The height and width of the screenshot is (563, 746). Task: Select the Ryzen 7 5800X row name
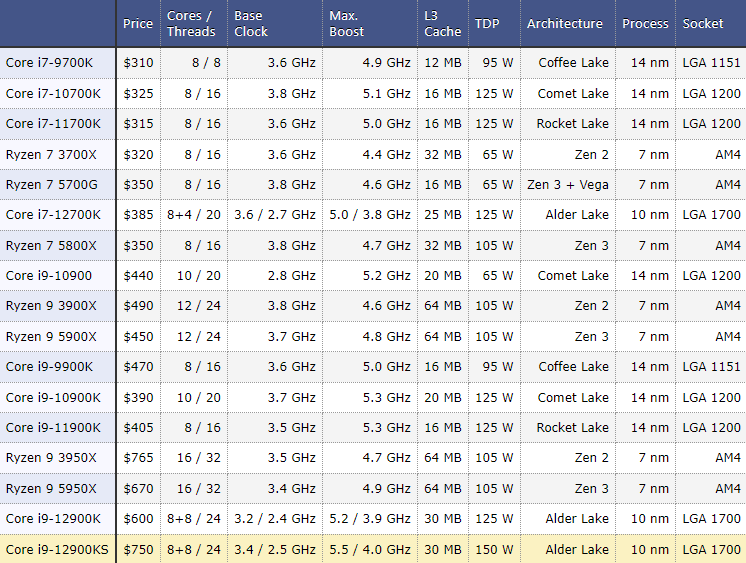[51, 246]
